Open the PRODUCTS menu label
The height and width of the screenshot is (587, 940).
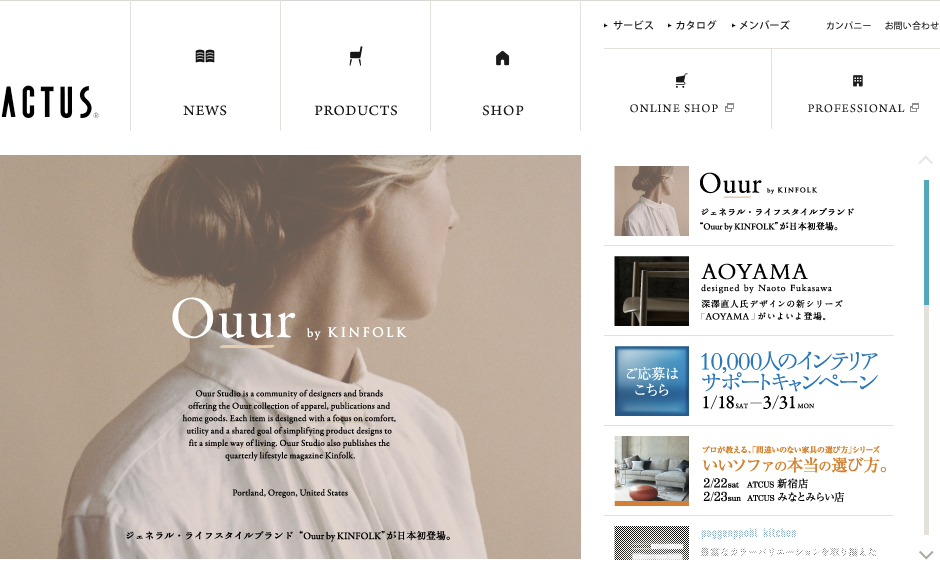point(356,110)
